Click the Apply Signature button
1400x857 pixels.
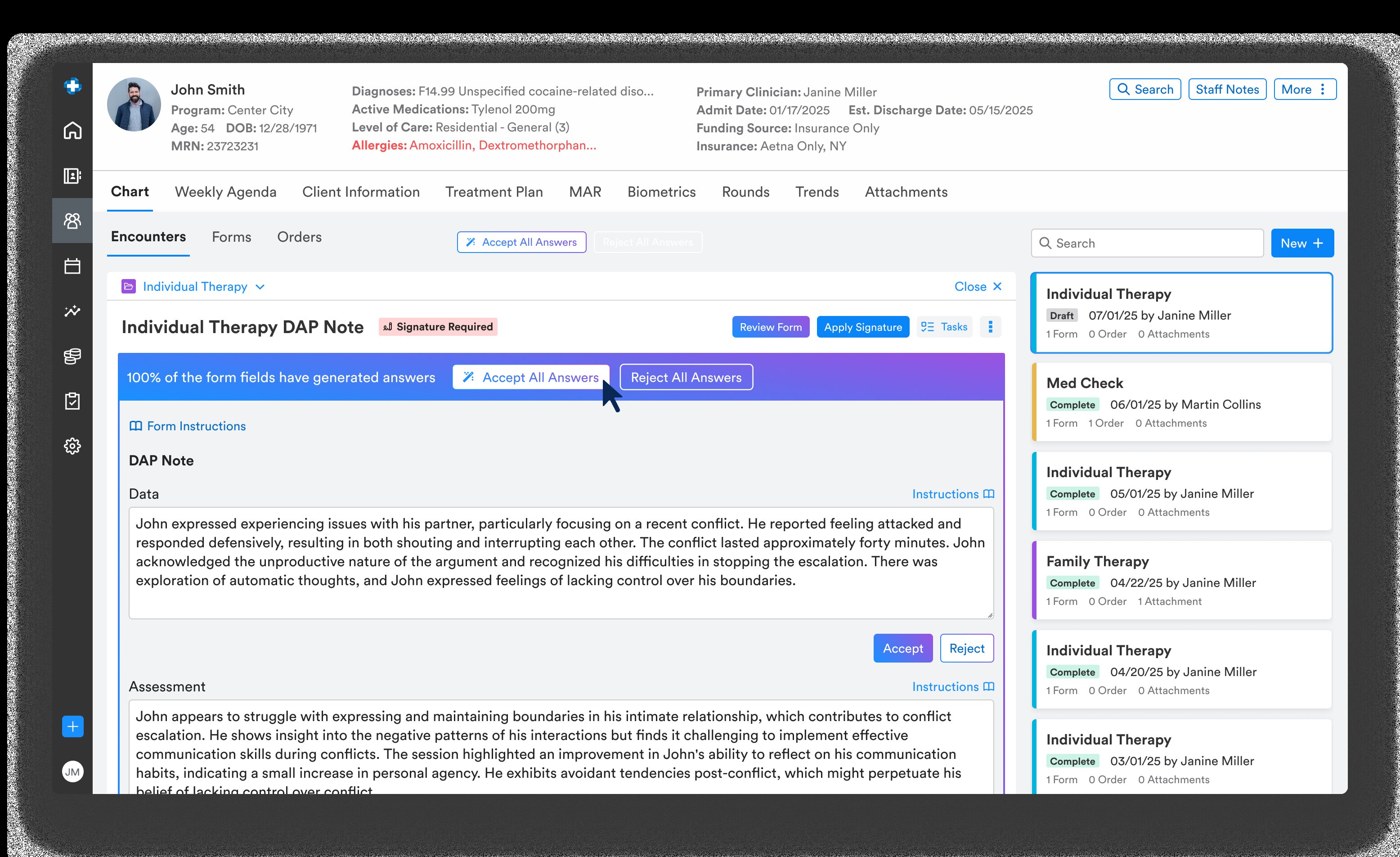pos(862,327)
